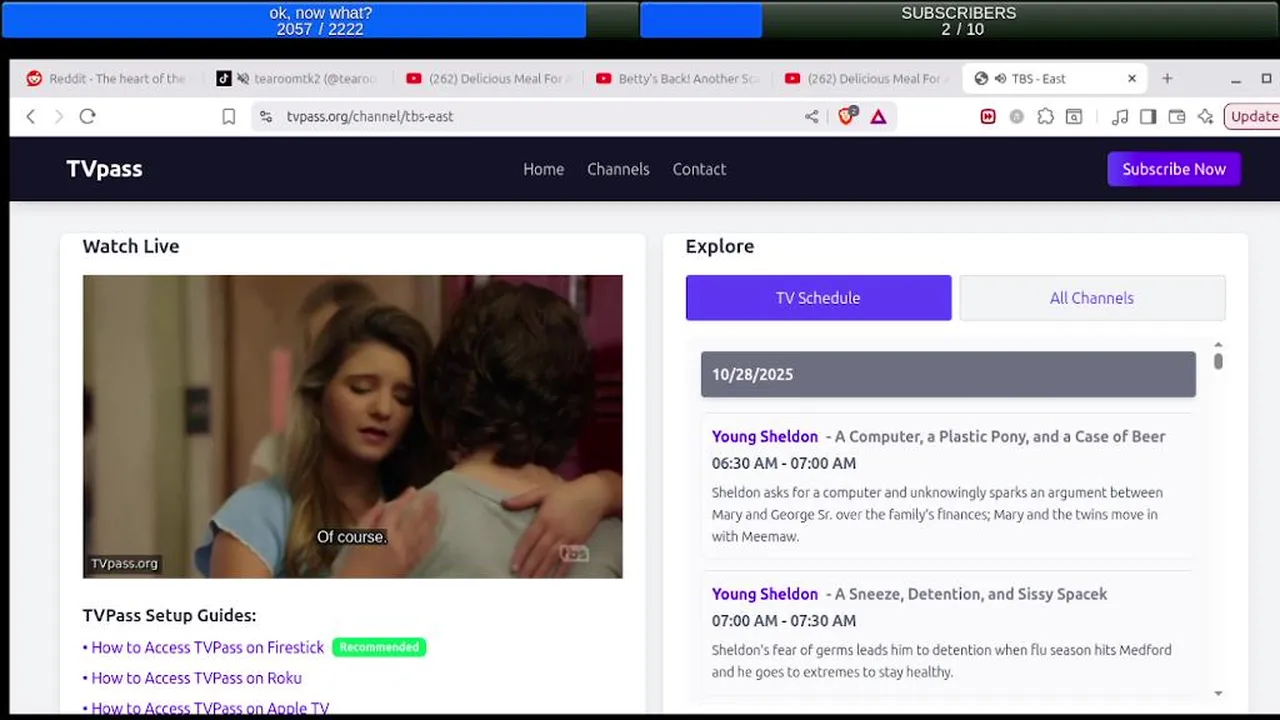Screen dimensions: 1280x720
Task: Open How to Access TVPass on Roku
Action: [x=196, y=678]
